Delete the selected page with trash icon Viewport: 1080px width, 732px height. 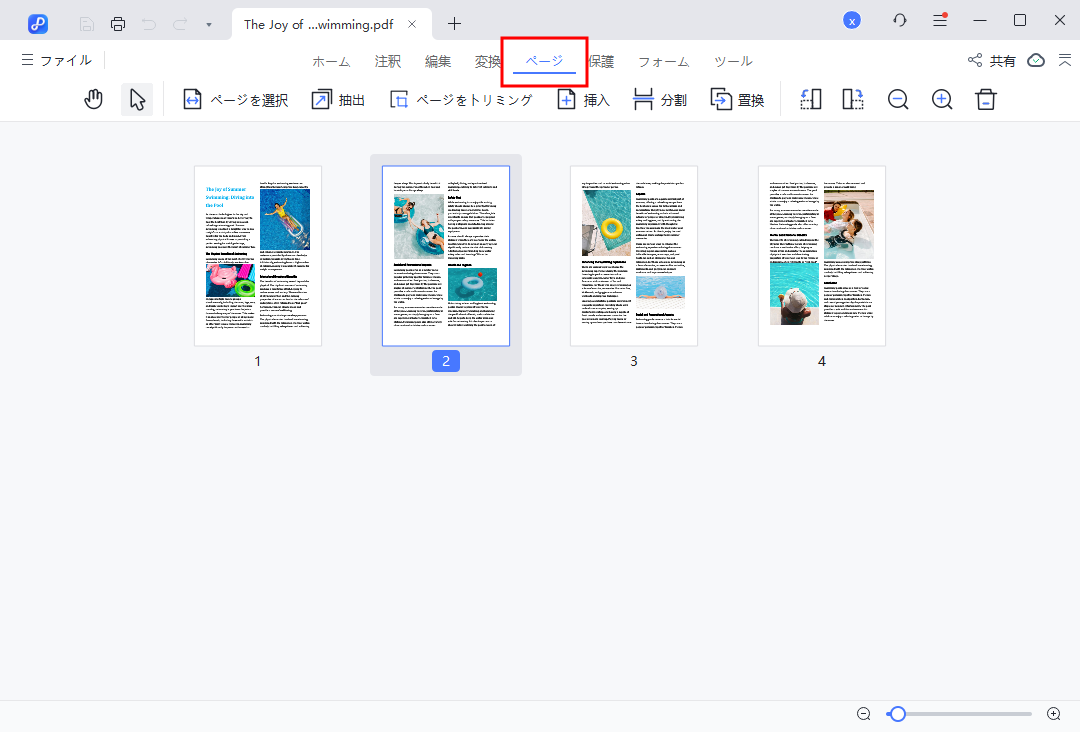986,100
